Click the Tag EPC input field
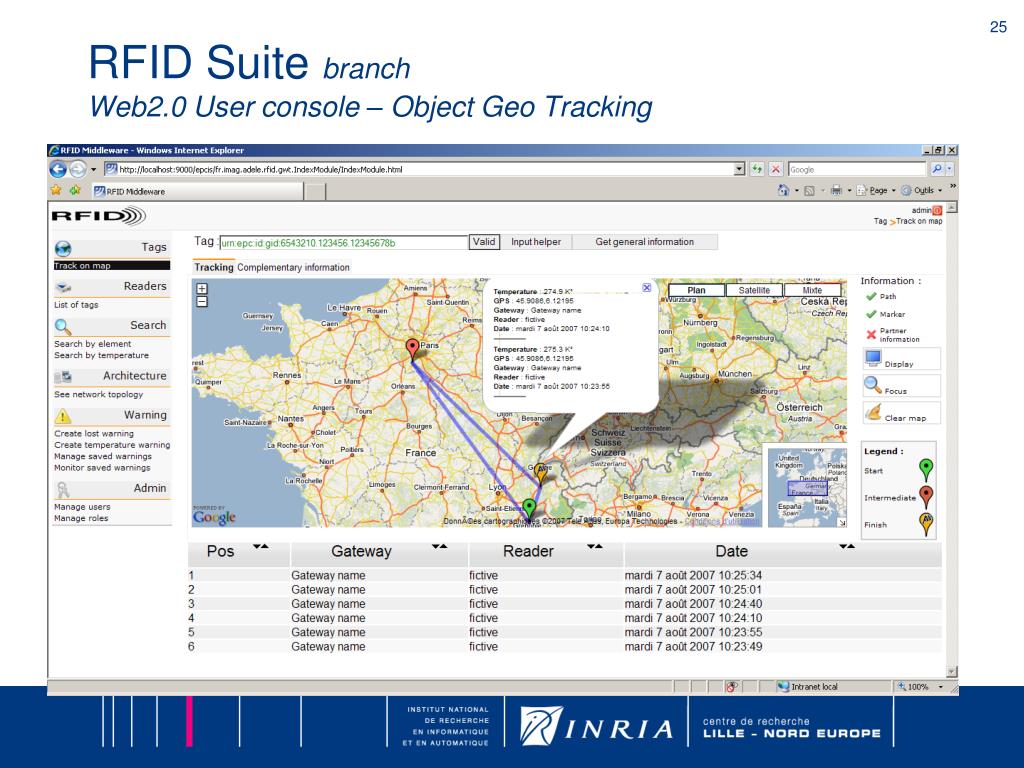Image resolution: width=1024 pixels, height=768 pixels. pyautogui.click(x=344, y=242)
